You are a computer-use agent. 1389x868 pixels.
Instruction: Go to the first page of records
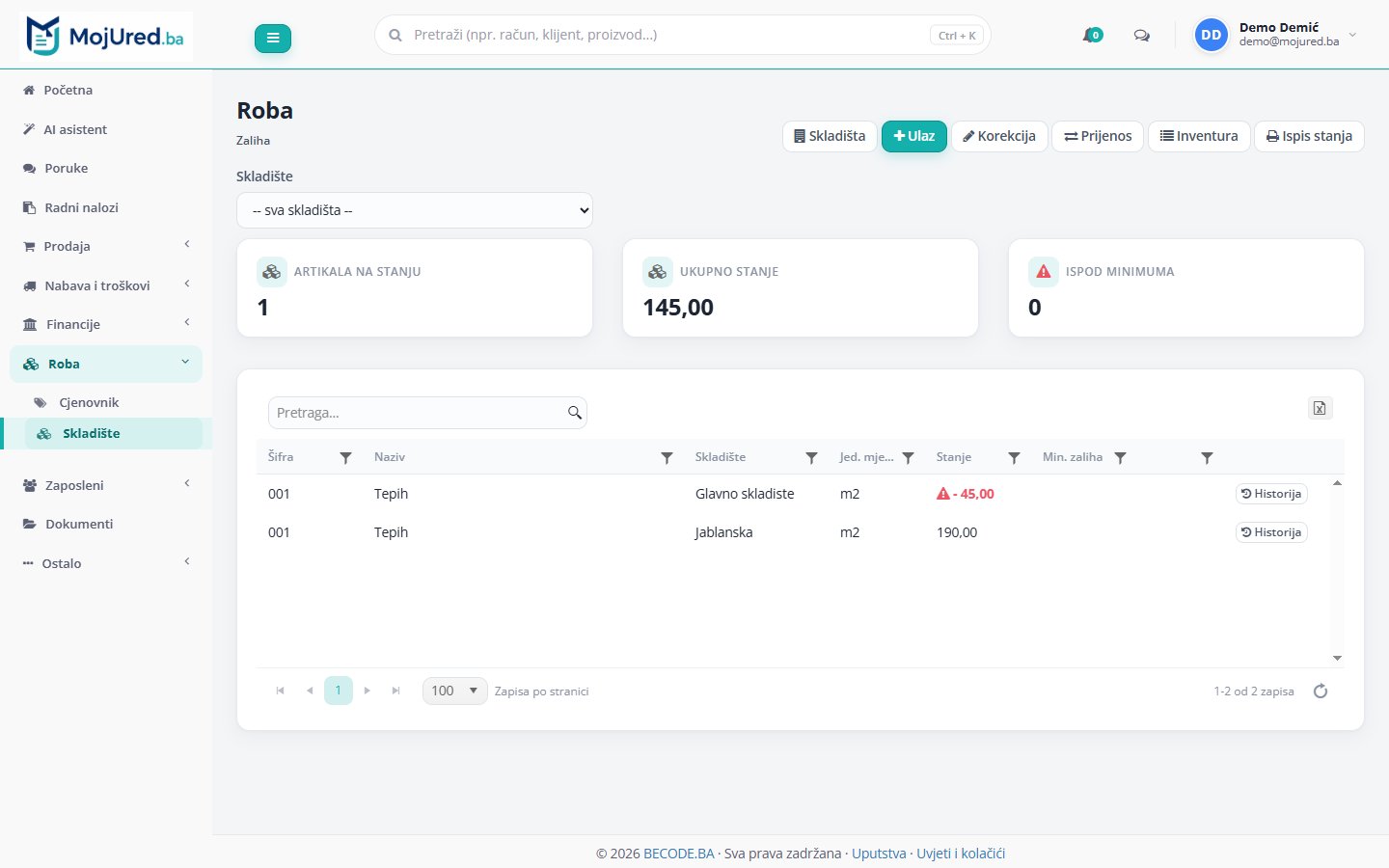[281, 691]
